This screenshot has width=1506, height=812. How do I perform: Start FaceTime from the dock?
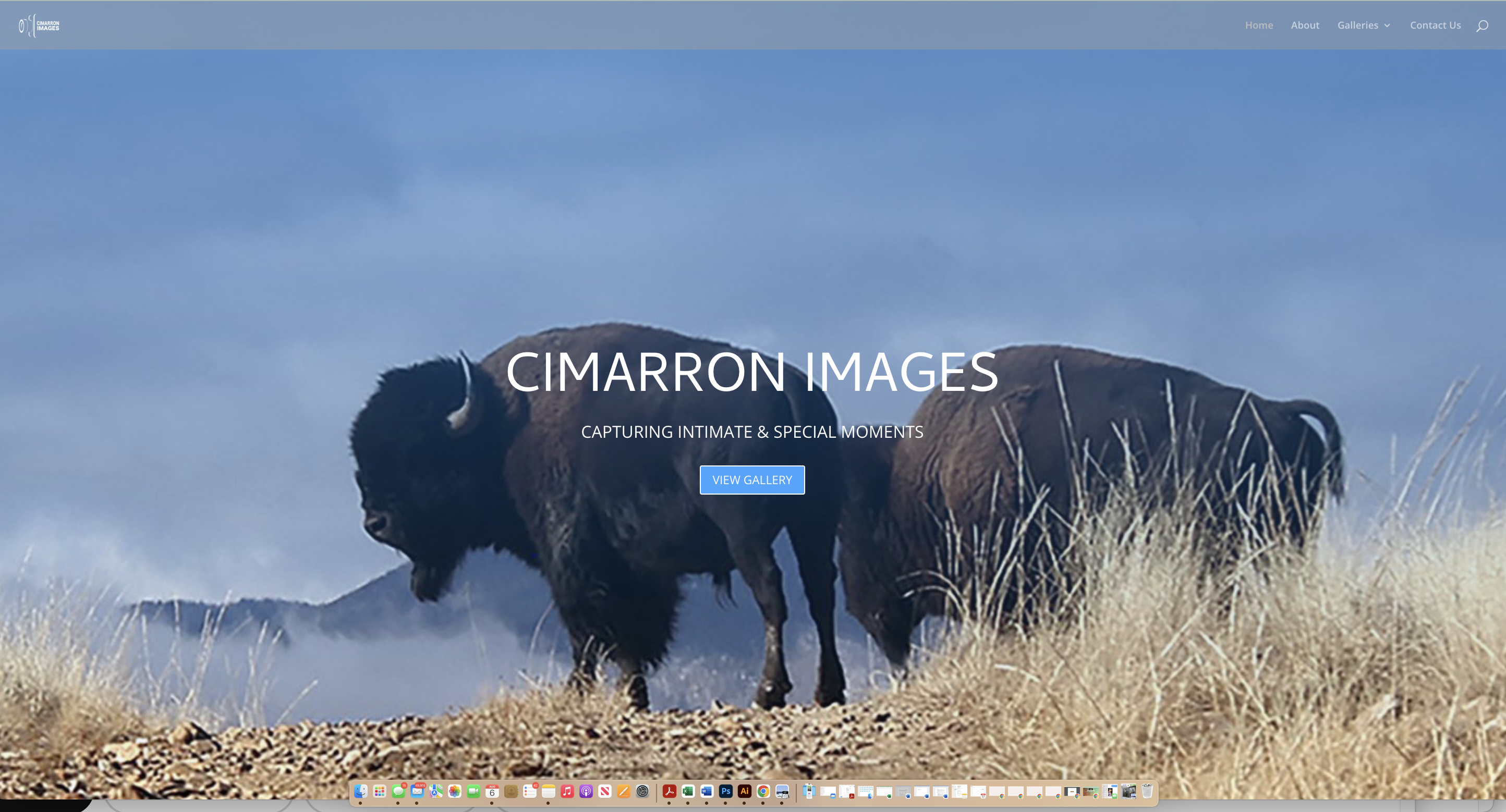tap(473, 791)
